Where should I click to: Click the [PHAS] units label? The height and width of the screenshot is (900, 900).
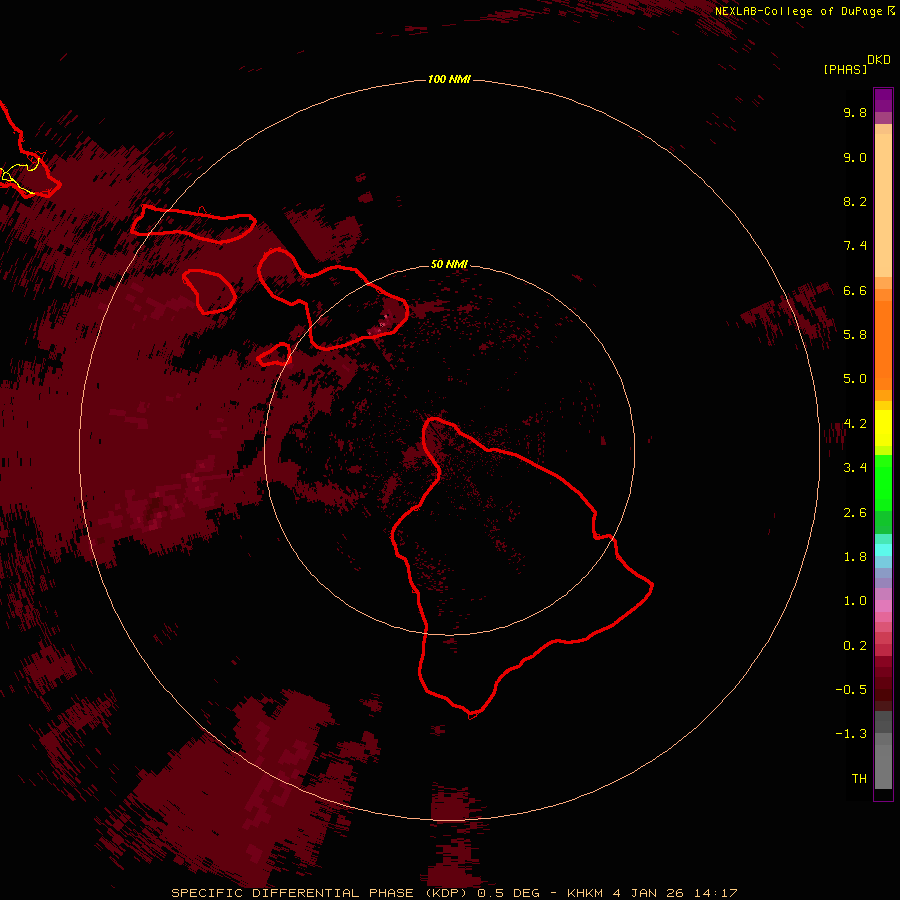coord(845,70)
